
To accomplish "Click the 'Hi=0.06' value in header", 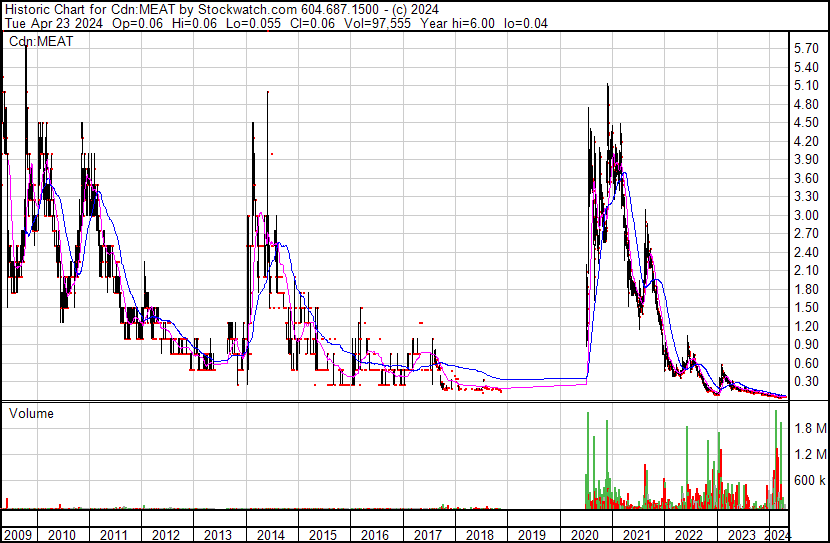I will [x=195, y=23].
